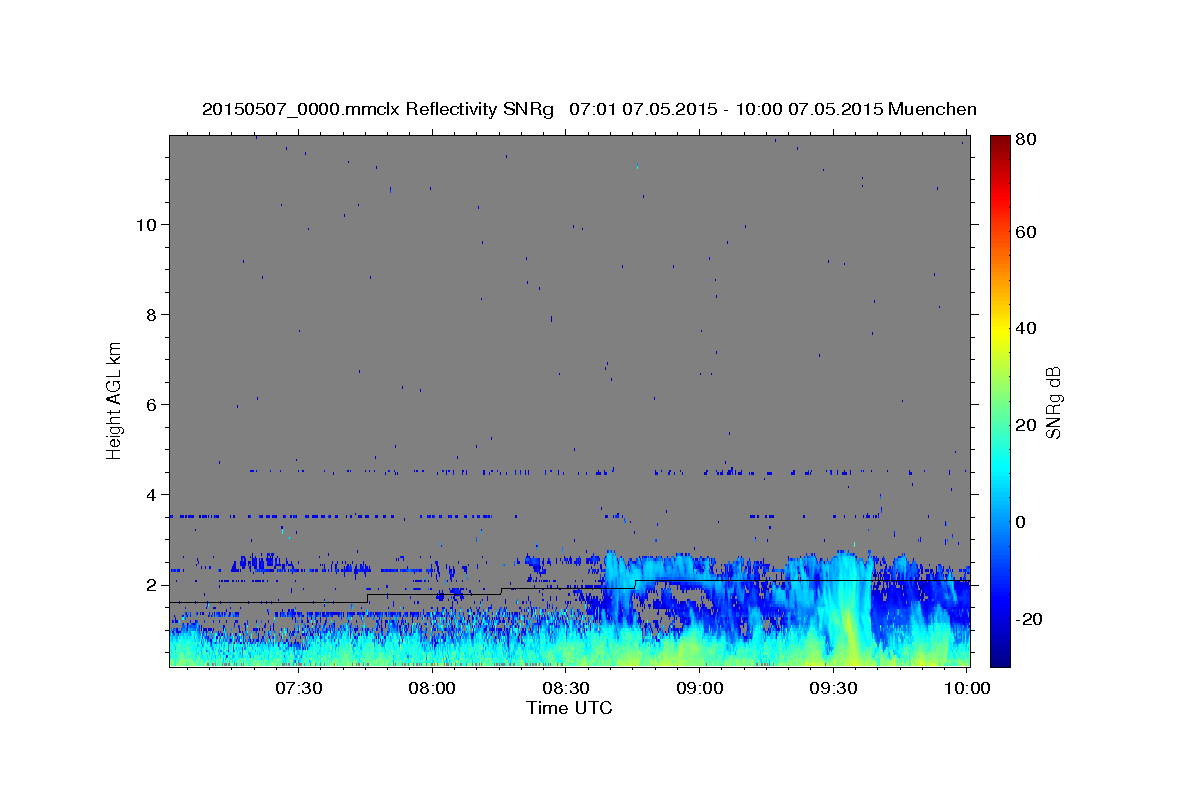This screenshot has height=800, width=1200.
Task: Click the height tick label 6
Action: (150, 405)
